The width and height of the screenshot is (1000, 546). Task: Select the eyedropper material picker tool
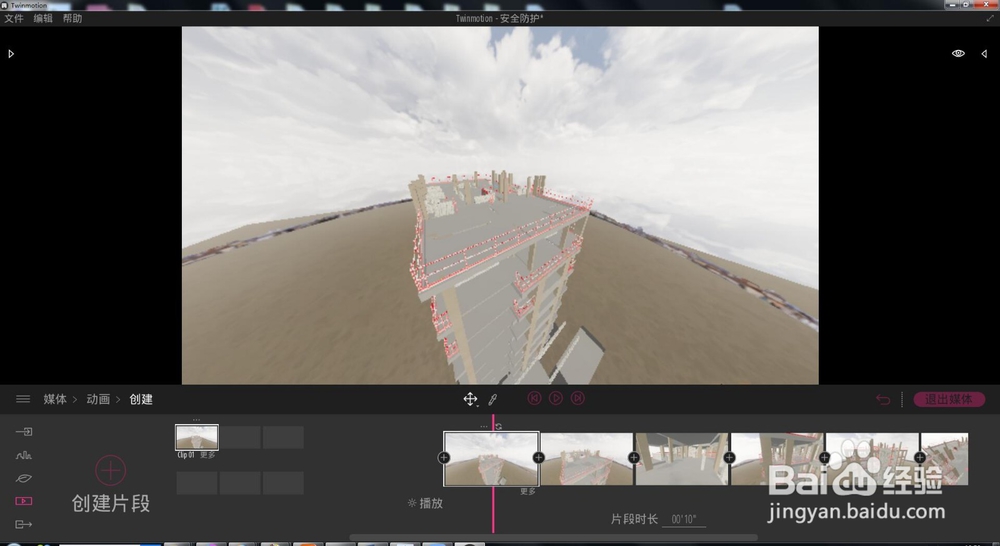492,400
